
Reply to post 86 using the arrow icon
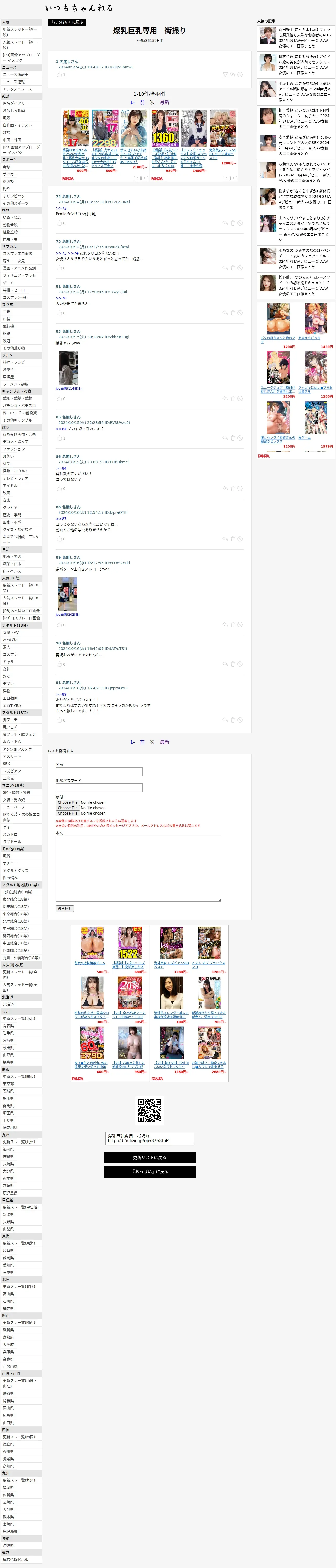pyautogui.click(x=225, y=488)
